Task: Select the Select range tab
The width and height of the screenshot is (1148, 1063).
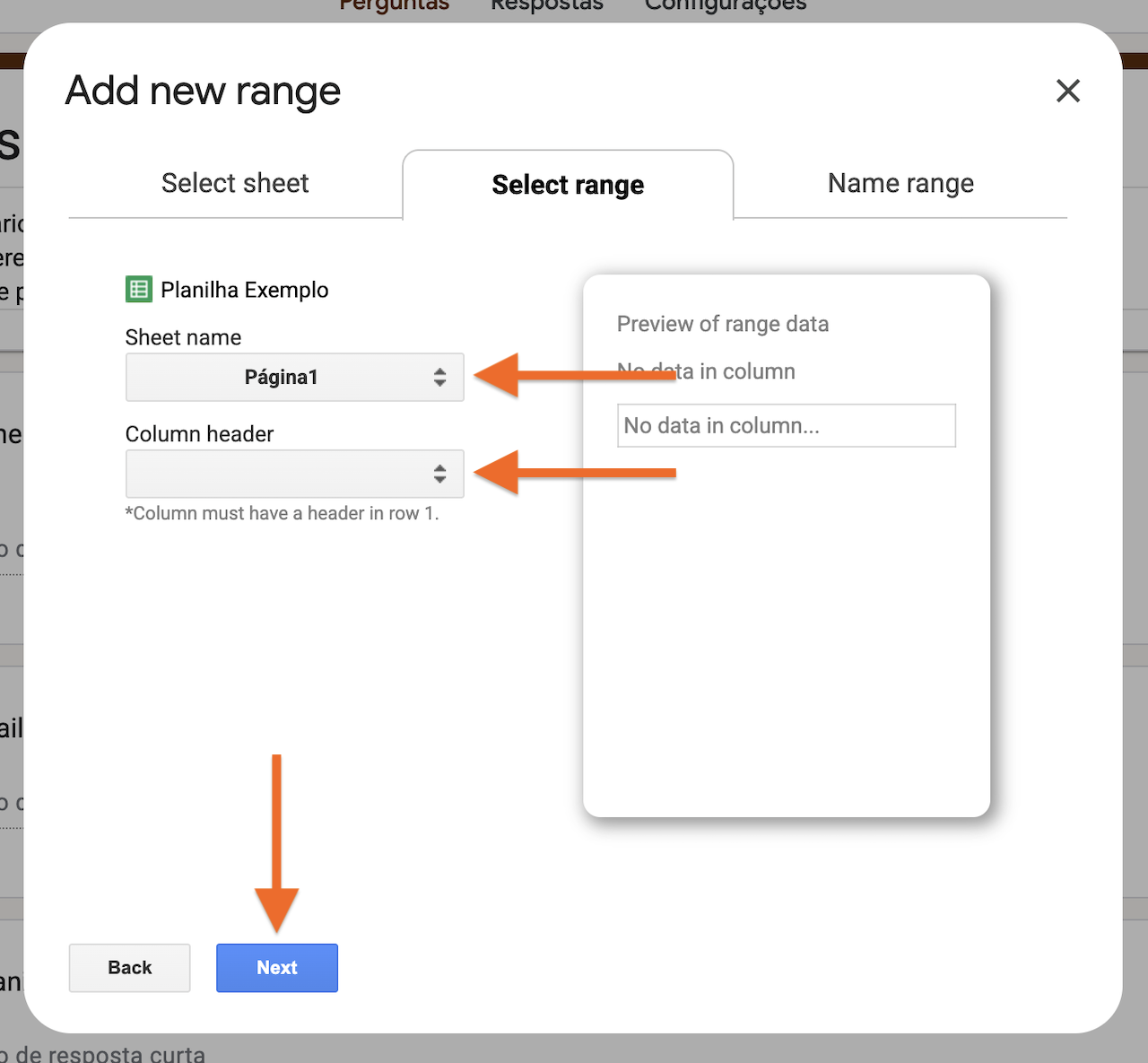Action: (x=568, y=185)
